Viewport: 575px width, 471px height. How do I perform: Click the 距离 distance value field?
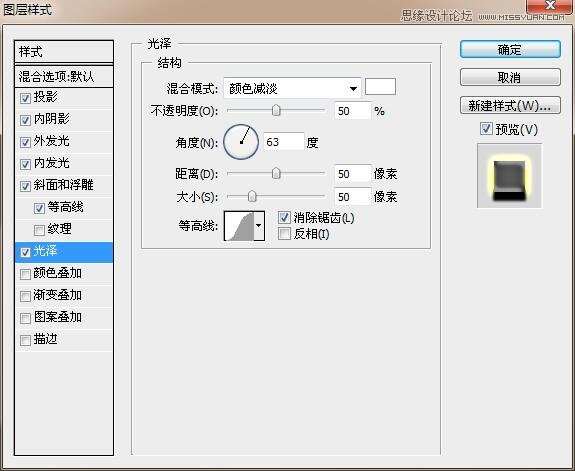(x=352, y=174)
